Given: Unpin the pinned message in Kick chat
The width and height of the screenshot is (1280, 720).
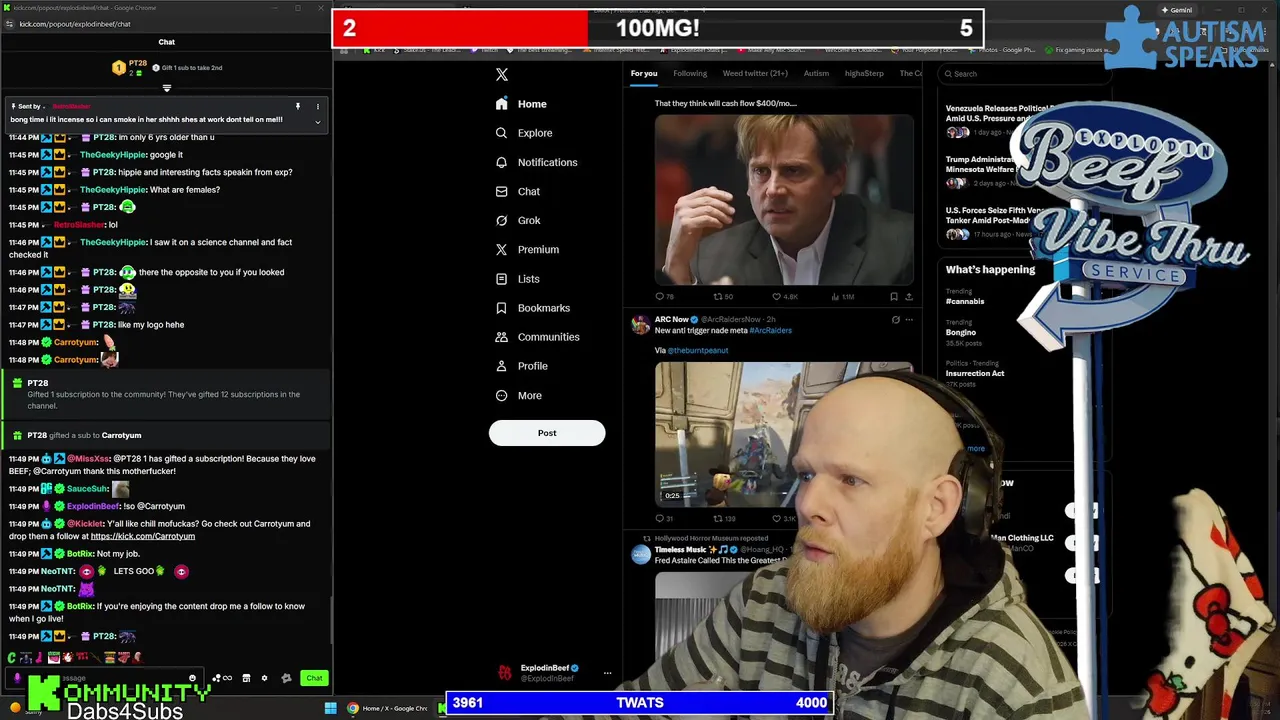Looking at the screenshot, I should pyautogui.click(x=297, y=106).
